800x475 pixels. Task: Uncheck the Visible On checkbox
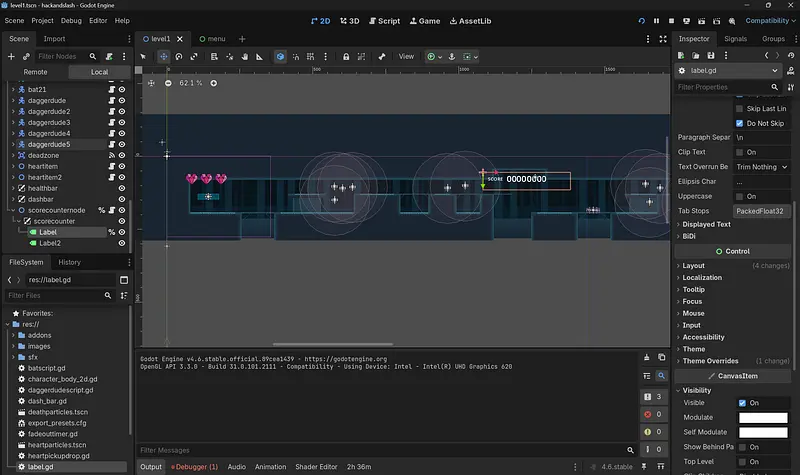742,403
